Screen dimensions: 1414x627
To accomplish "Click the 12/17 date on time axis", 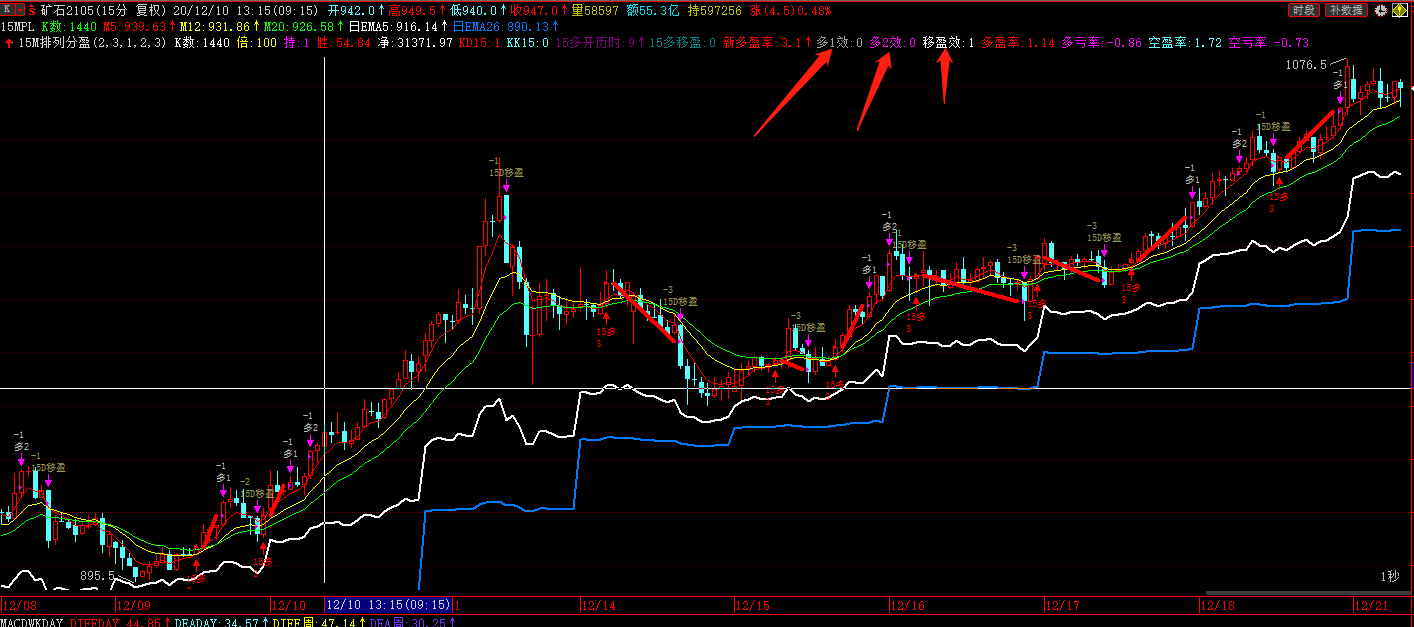I will point(1063,605).
